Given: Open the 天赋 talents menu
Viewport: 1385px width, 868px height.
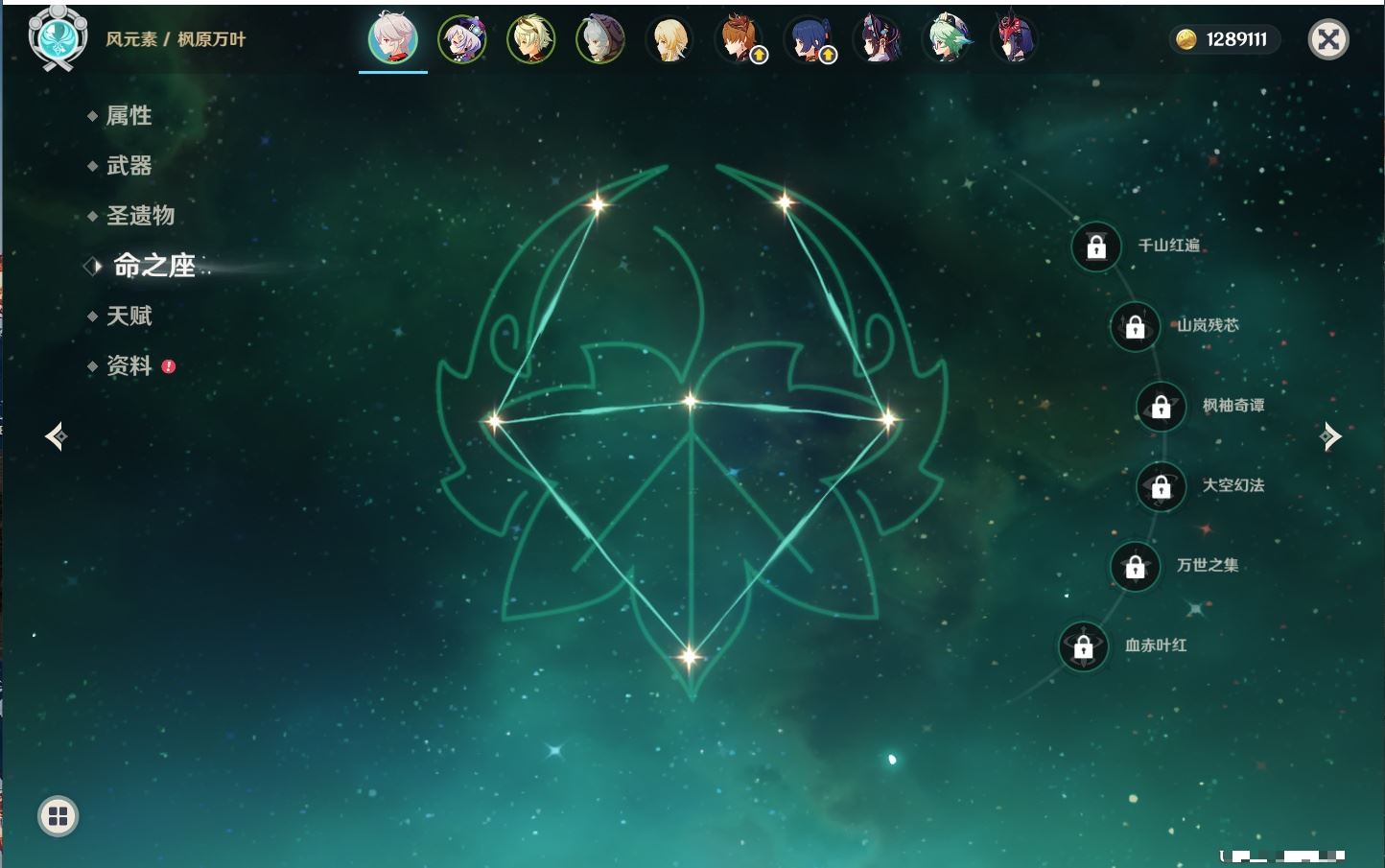Looking at the screenshot, I should click(x=129, y=316).
